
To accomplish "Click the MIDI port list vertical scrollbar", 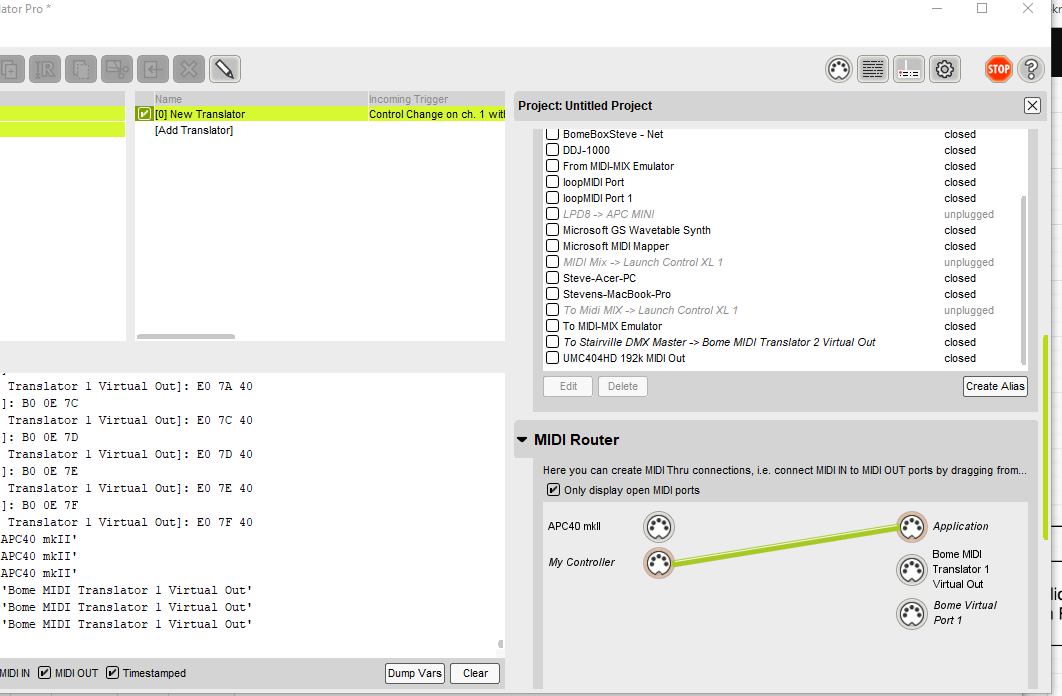I will coord(1023,280).
